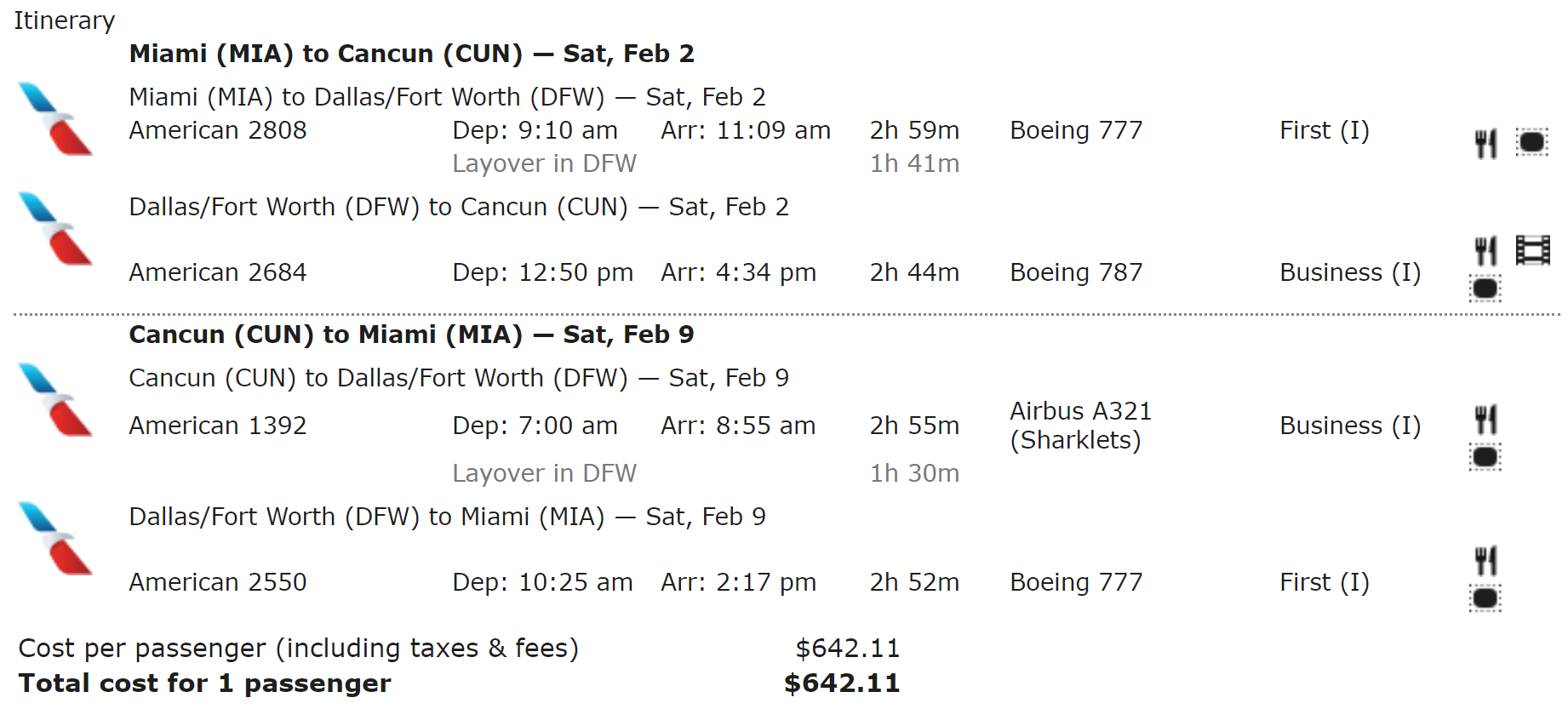This screenshot has width=1568, height=709.
Task: Click the 1h 41m layover duration
Action: (x=914, y=163)
